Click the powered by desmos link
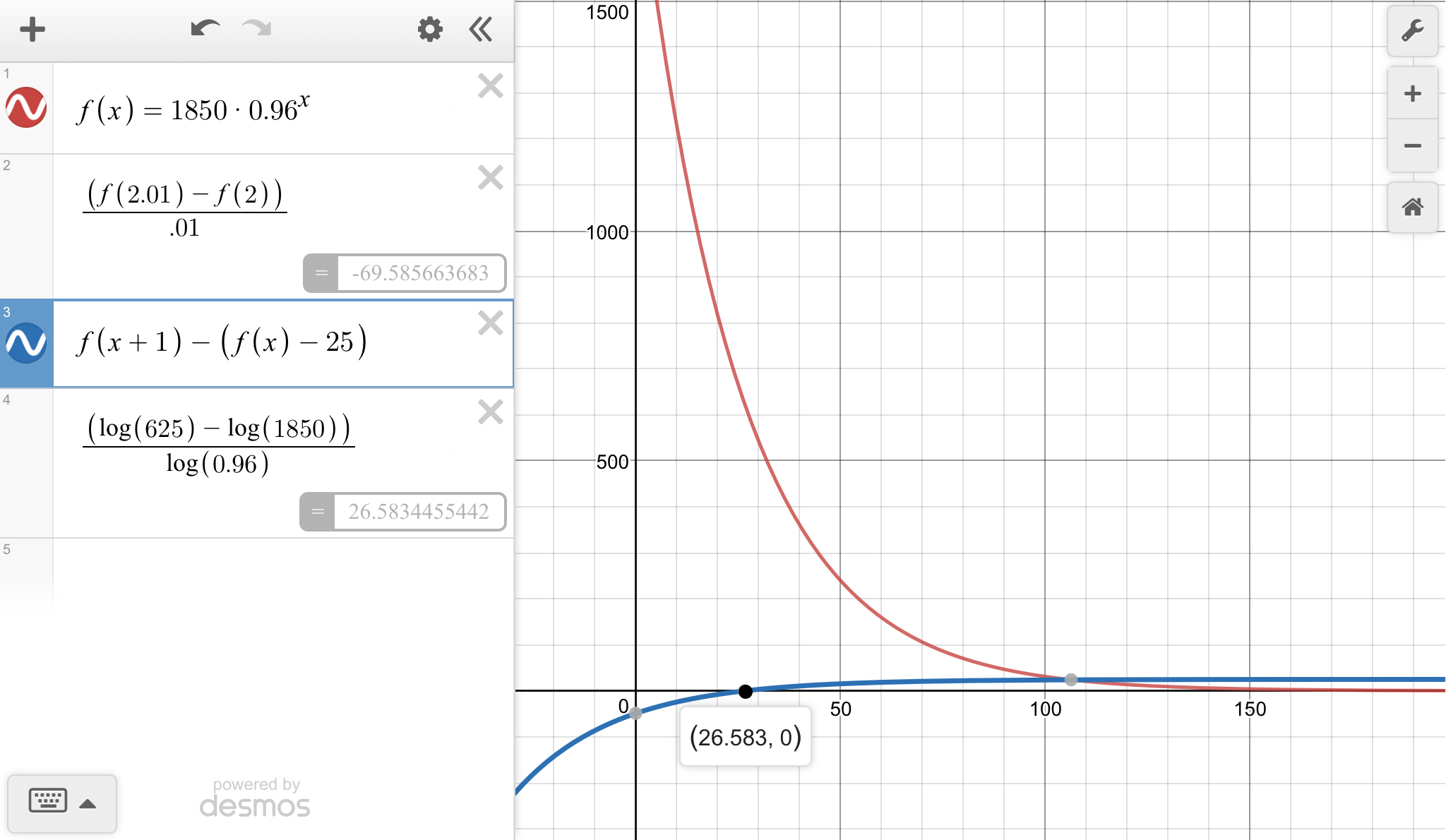The width and height of the screenshot is (1446, 840). point(256,798)
